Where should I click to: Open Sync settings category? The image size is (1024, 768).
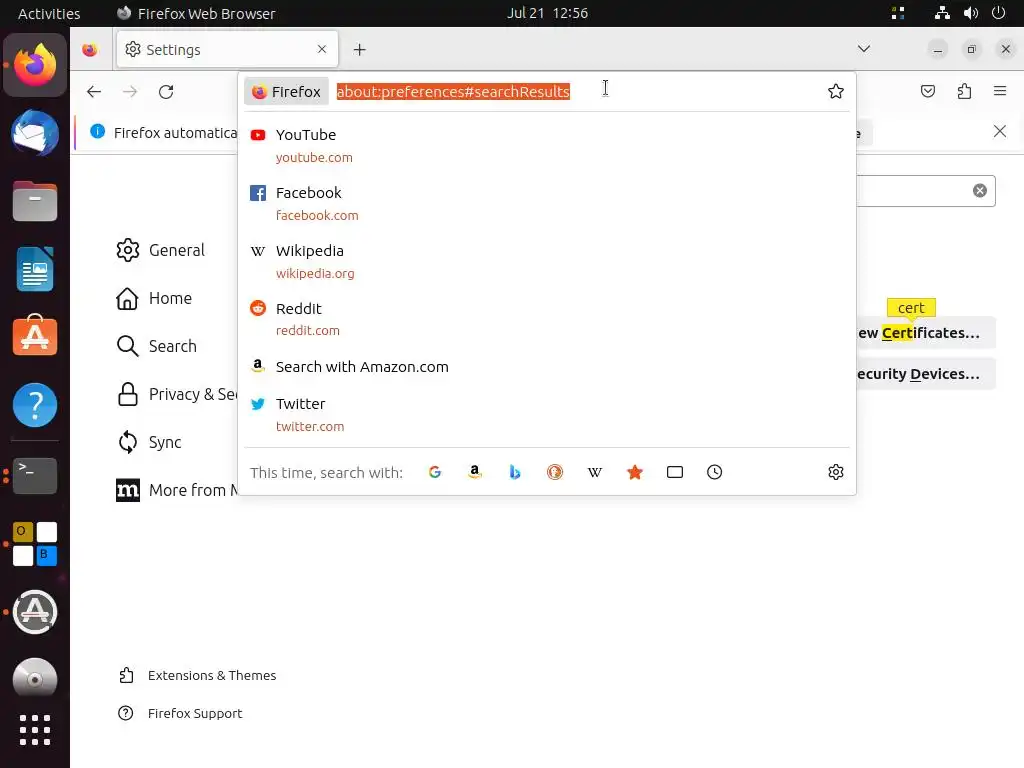click(149, 442)
